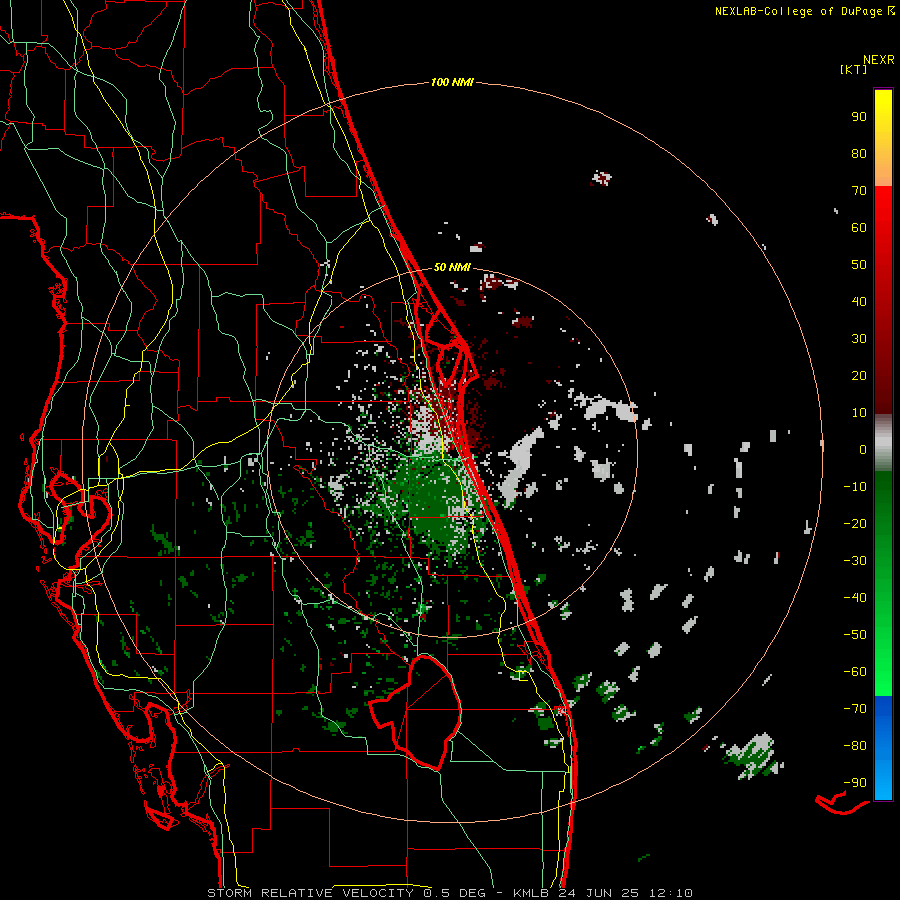Pick the blue segment of the color bar
The height and width of the screenshot is (900, 900).
[x=883, y=747]
